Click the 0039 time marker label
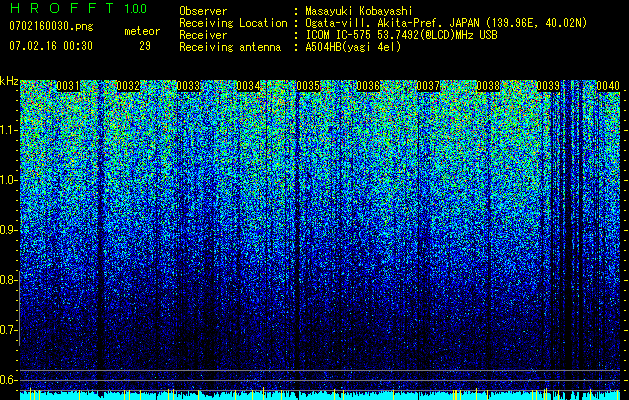 click(x=548, y=86)
